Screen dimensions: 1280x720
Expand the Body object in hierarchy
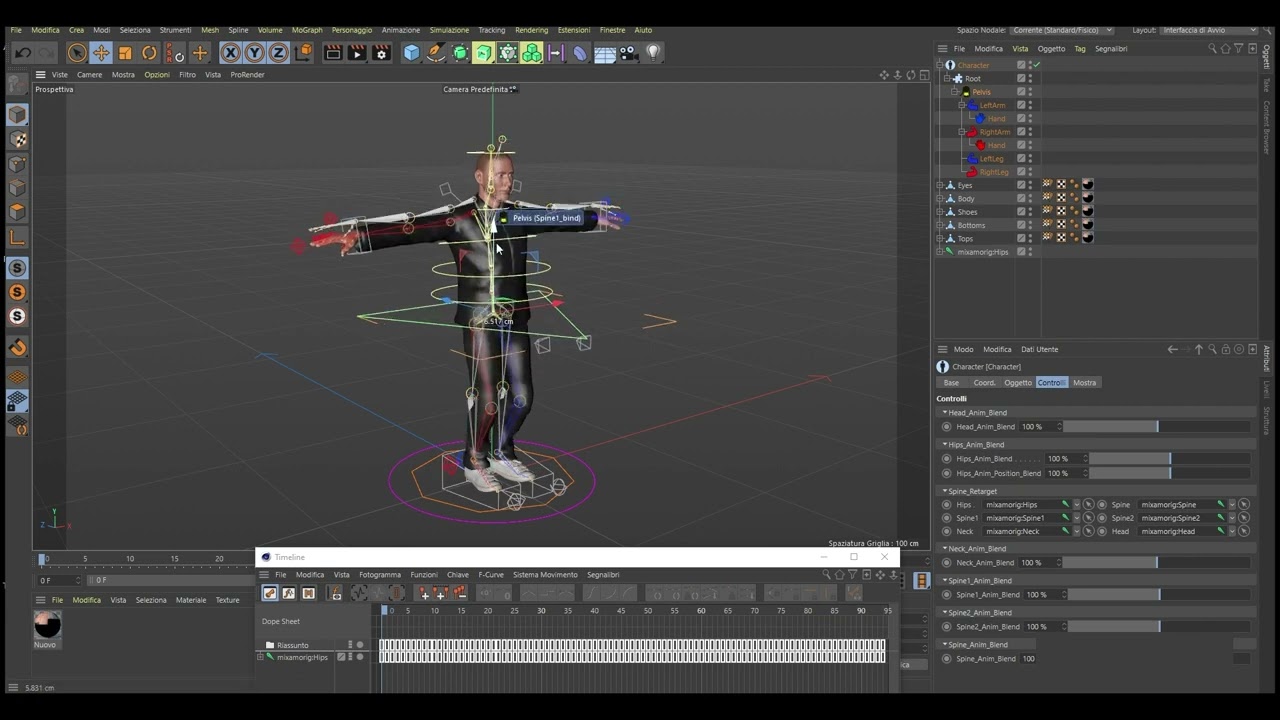(940, 199)
